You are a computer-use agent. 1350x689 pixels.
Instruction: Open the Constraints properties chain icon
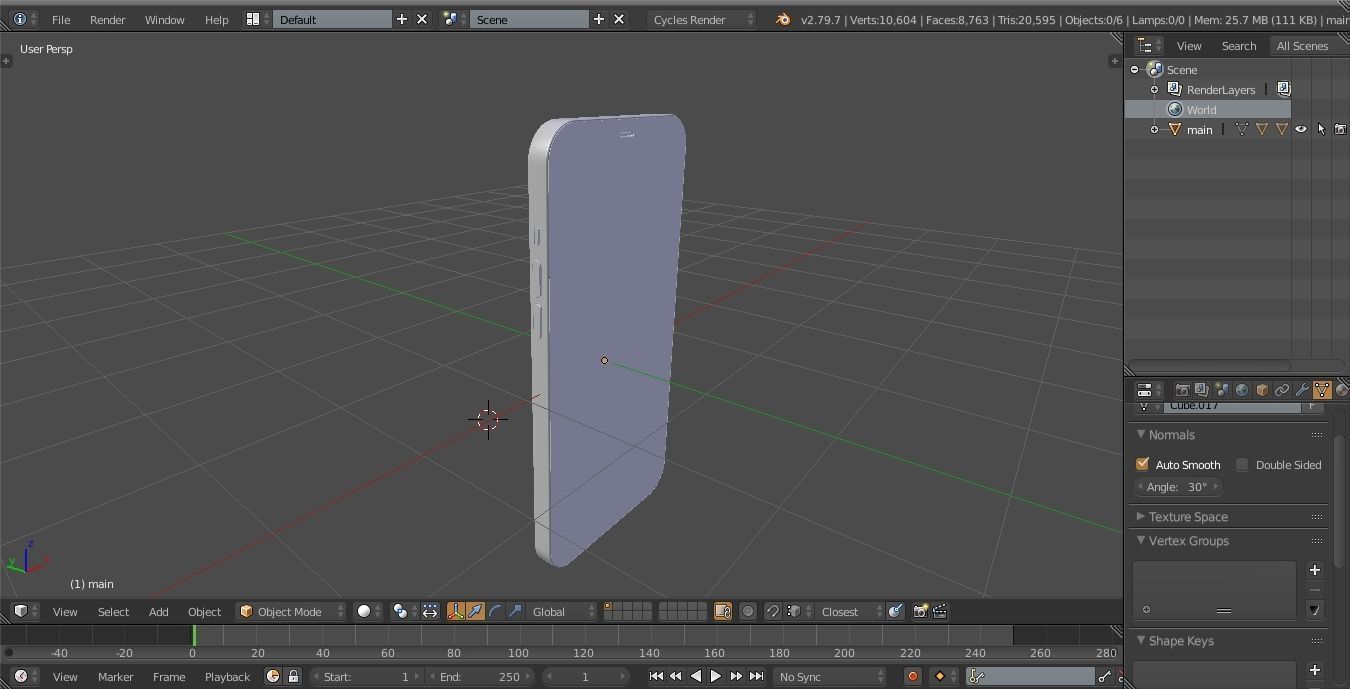click(1282, 390)
